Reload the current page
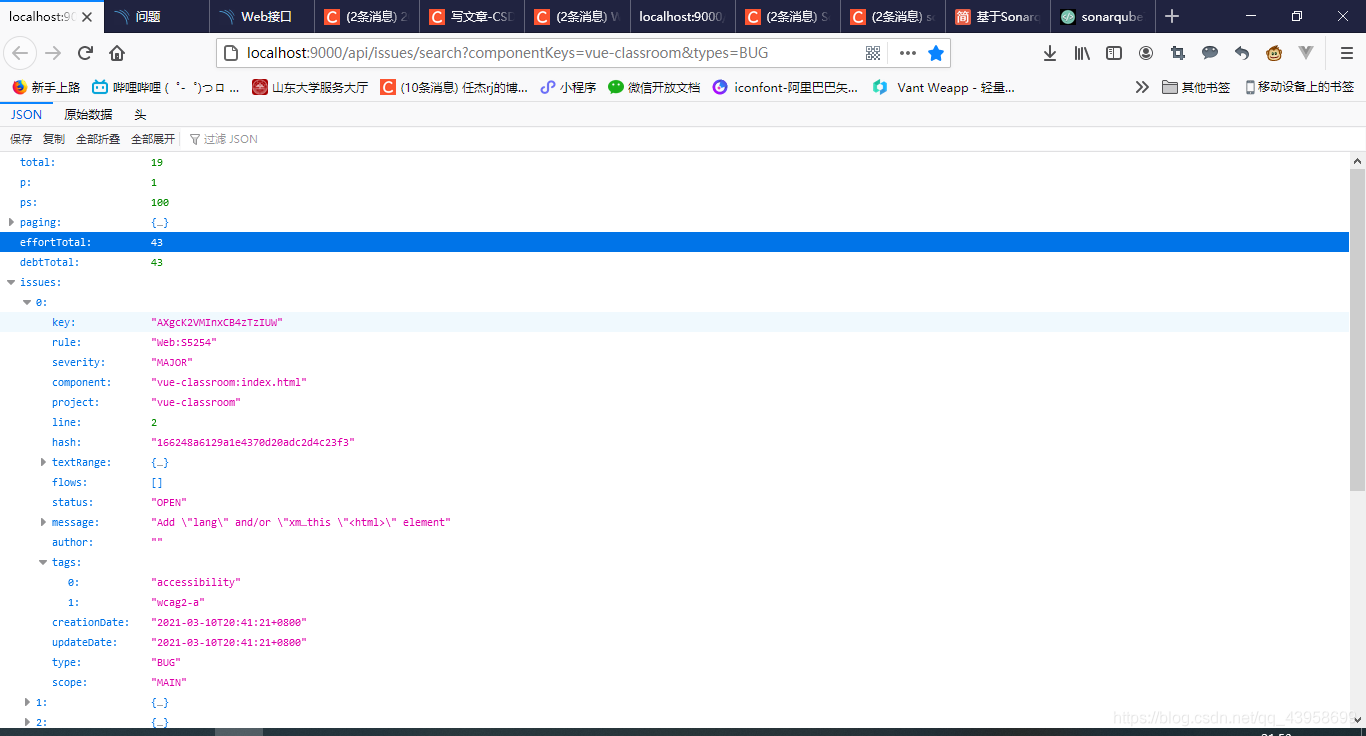The width and height of the screenshot is (1366, 736). tap(85, 53)
